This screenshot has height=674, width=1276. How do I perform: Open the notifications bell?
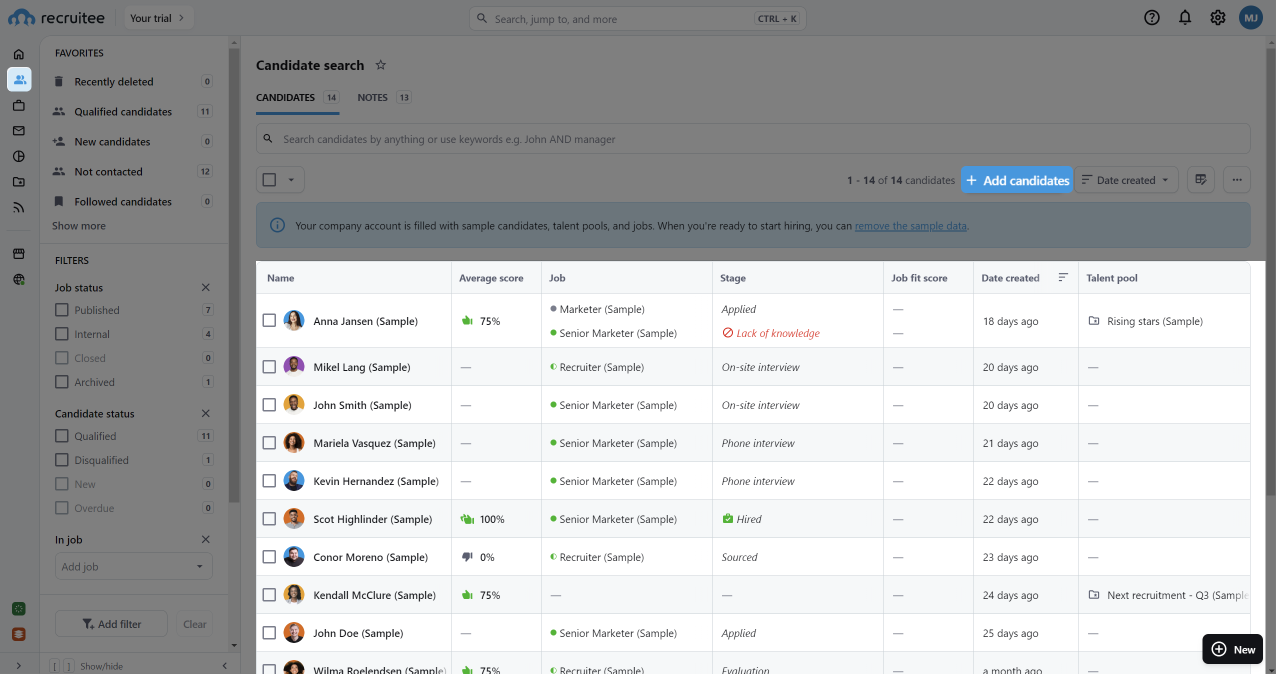click(1185, 18)
